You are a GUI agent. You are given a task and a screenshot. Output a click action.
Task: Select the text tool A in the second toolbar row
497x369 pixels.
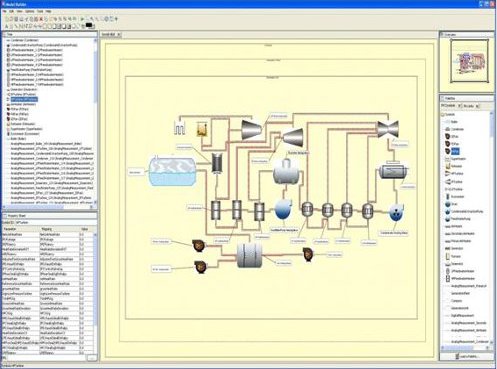coord(6,26)
